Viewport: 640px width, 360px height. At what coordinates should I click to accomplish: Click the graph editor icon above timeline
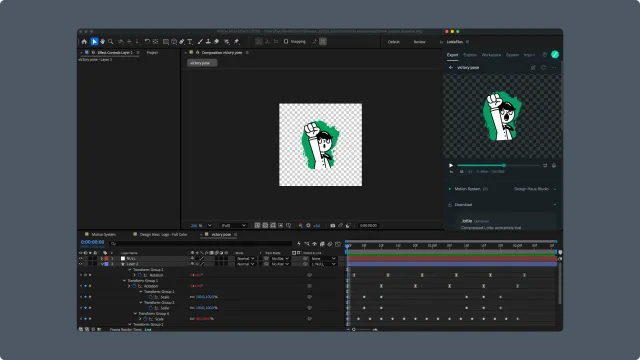338,244
